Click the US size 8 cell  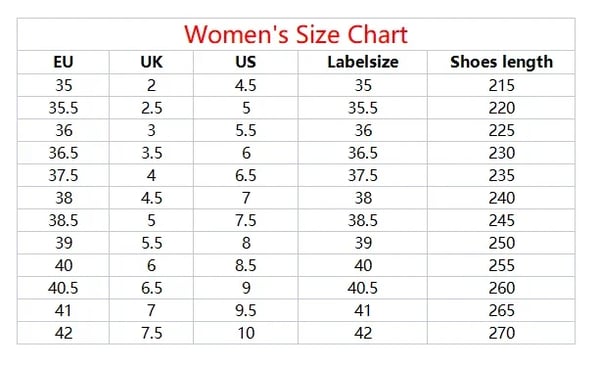(246, 243)
